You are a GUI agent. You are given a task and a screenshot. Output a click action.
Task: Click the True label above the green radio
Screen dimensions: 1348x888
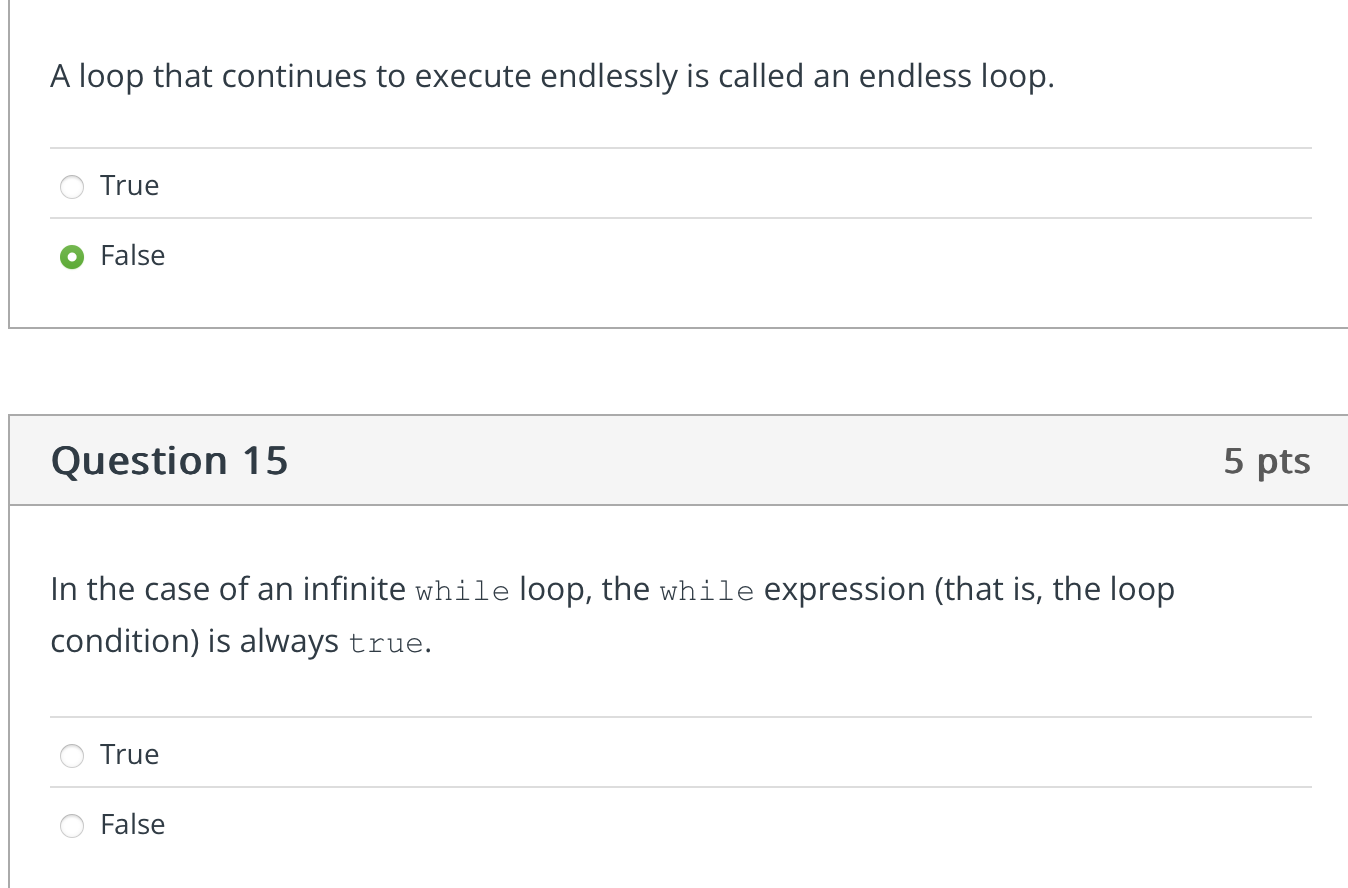coord(128,185)
